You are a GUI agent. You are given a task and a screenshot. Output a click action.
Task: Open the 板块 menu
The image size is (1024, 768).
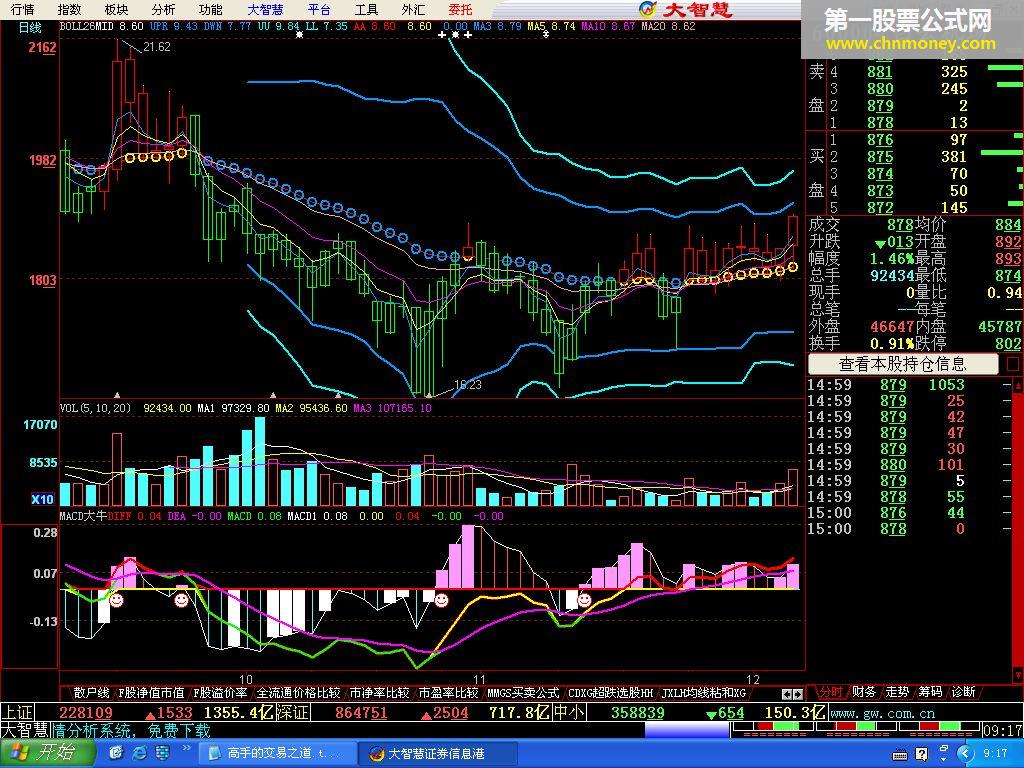(116, 9)
